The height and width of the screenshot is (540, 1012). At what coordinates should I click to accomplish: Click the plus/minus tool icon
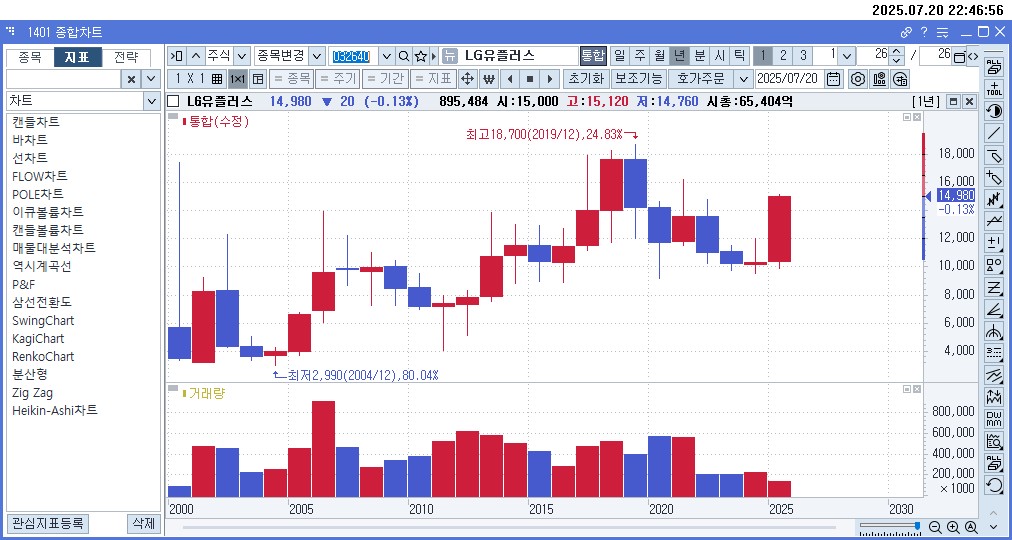pos(994,243)
